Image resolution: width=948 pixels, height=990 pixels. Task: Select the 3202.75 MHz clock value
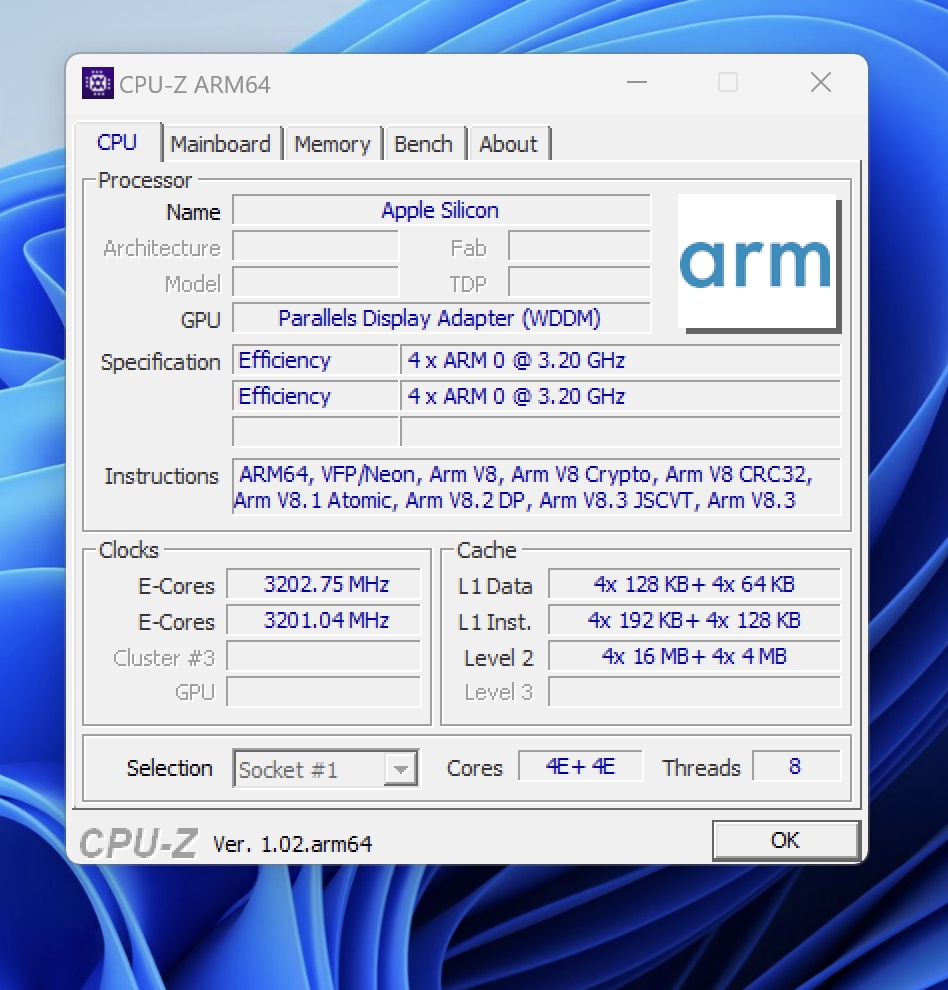point(323,584)
